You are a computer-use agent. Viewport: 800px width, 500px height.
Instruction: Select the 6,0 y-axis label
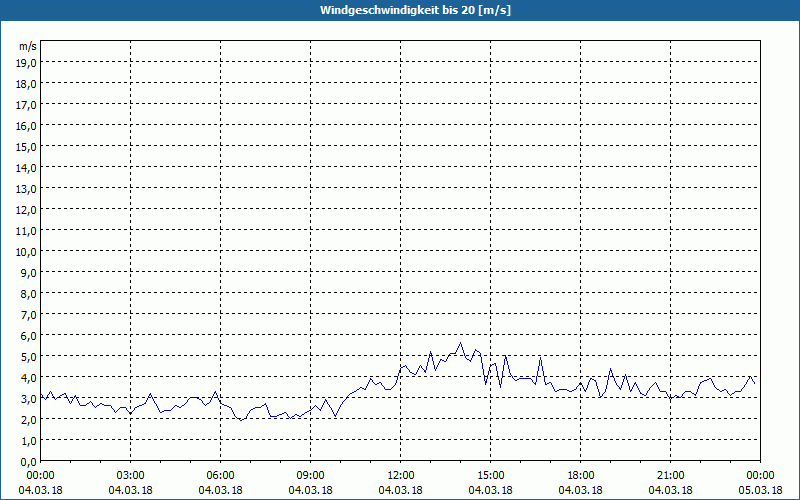30,336
